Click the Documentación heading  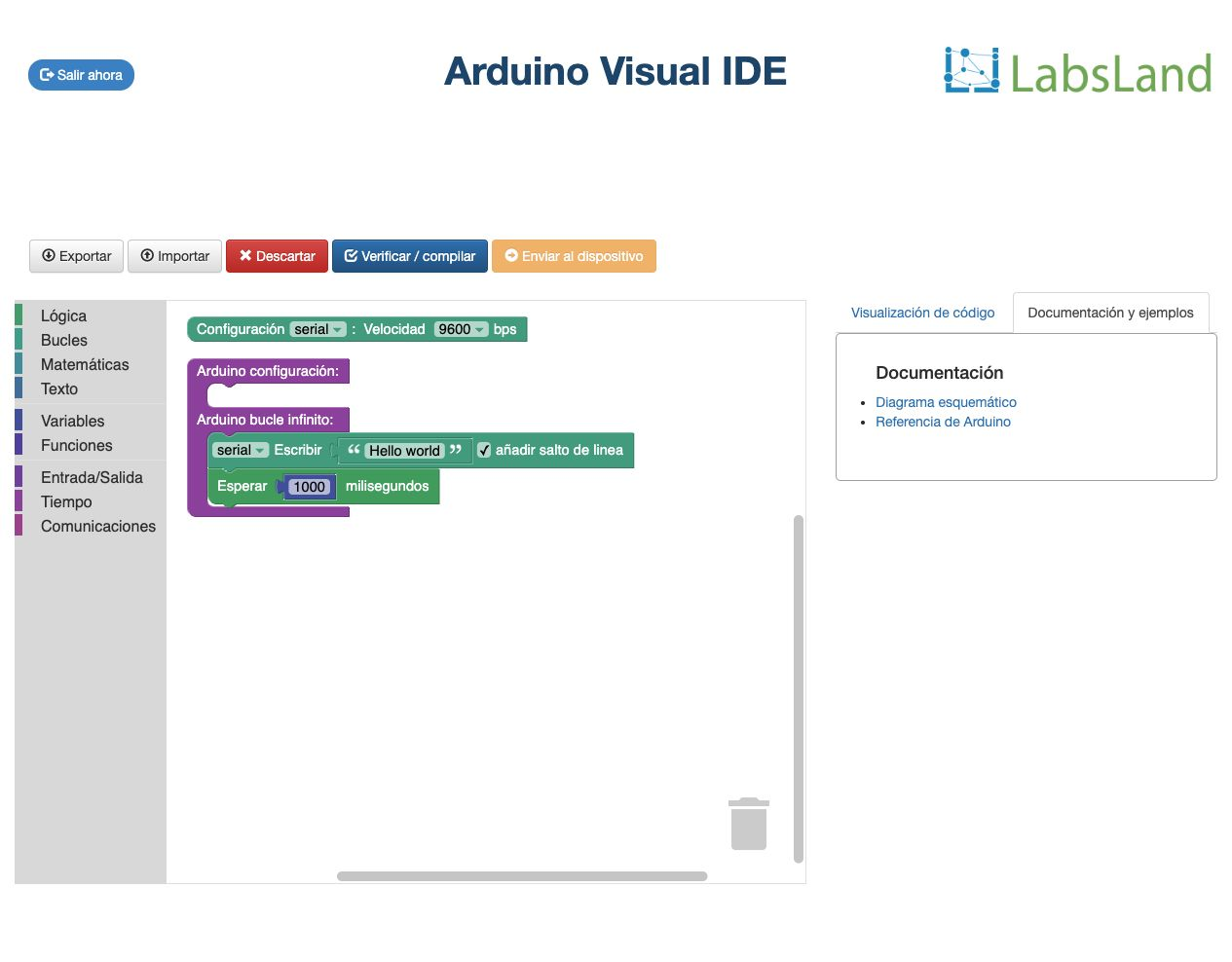tap(939, 373)
